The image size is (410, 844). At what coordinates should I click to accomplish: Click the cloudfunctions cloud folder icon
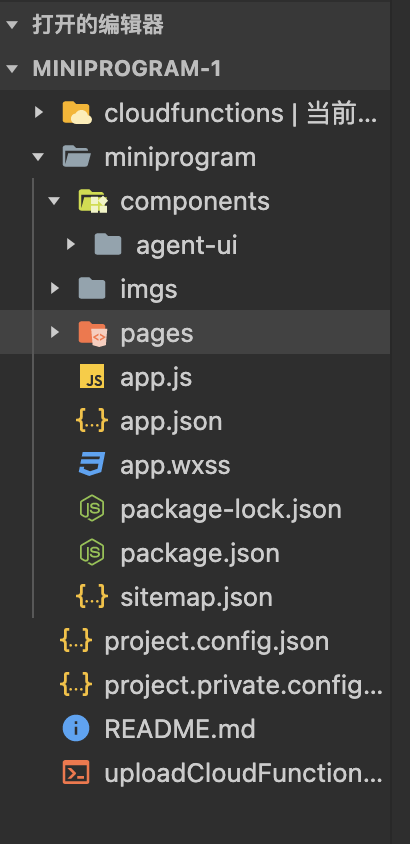76,113
